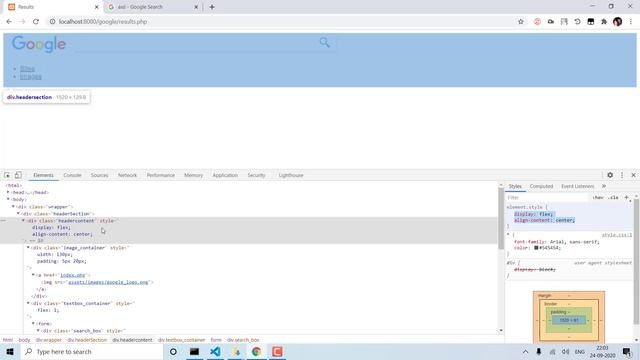The image size is (640, 360).
Task: Click the google_logo.png src link in DOM
Action: [108, 282]
